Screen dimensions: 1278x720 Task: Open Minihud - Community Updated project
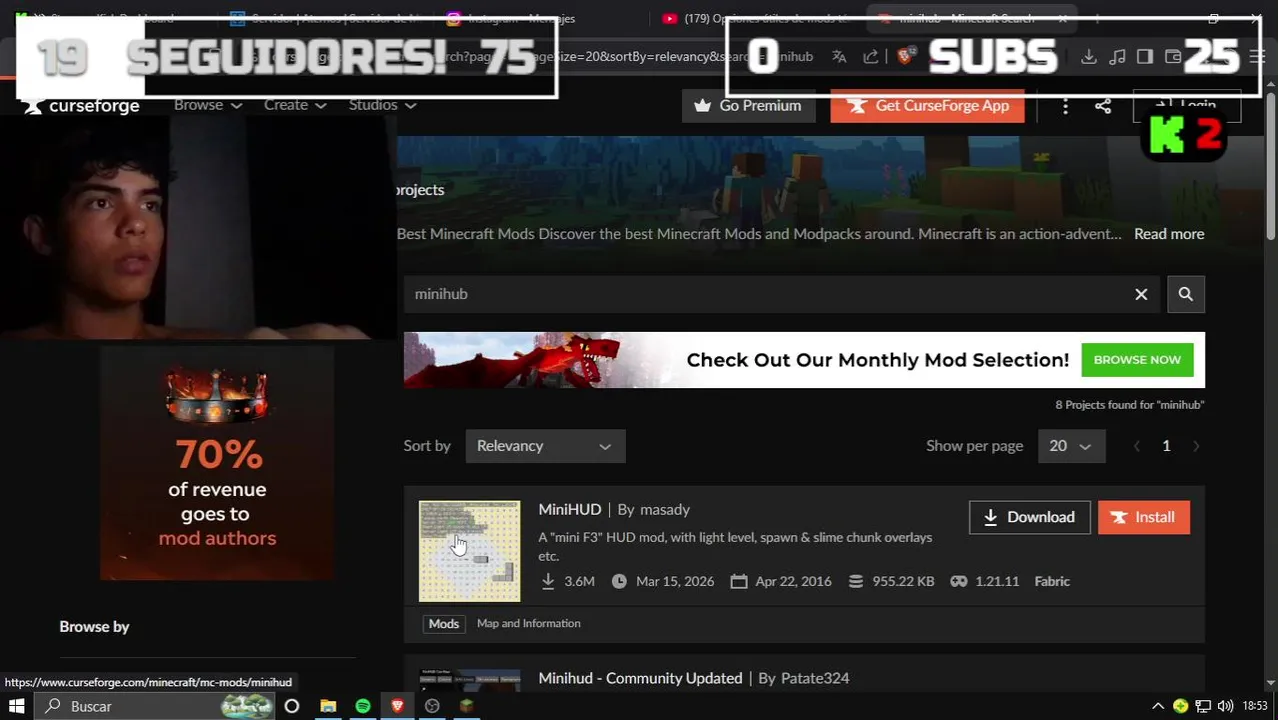[x=640, y=678]
